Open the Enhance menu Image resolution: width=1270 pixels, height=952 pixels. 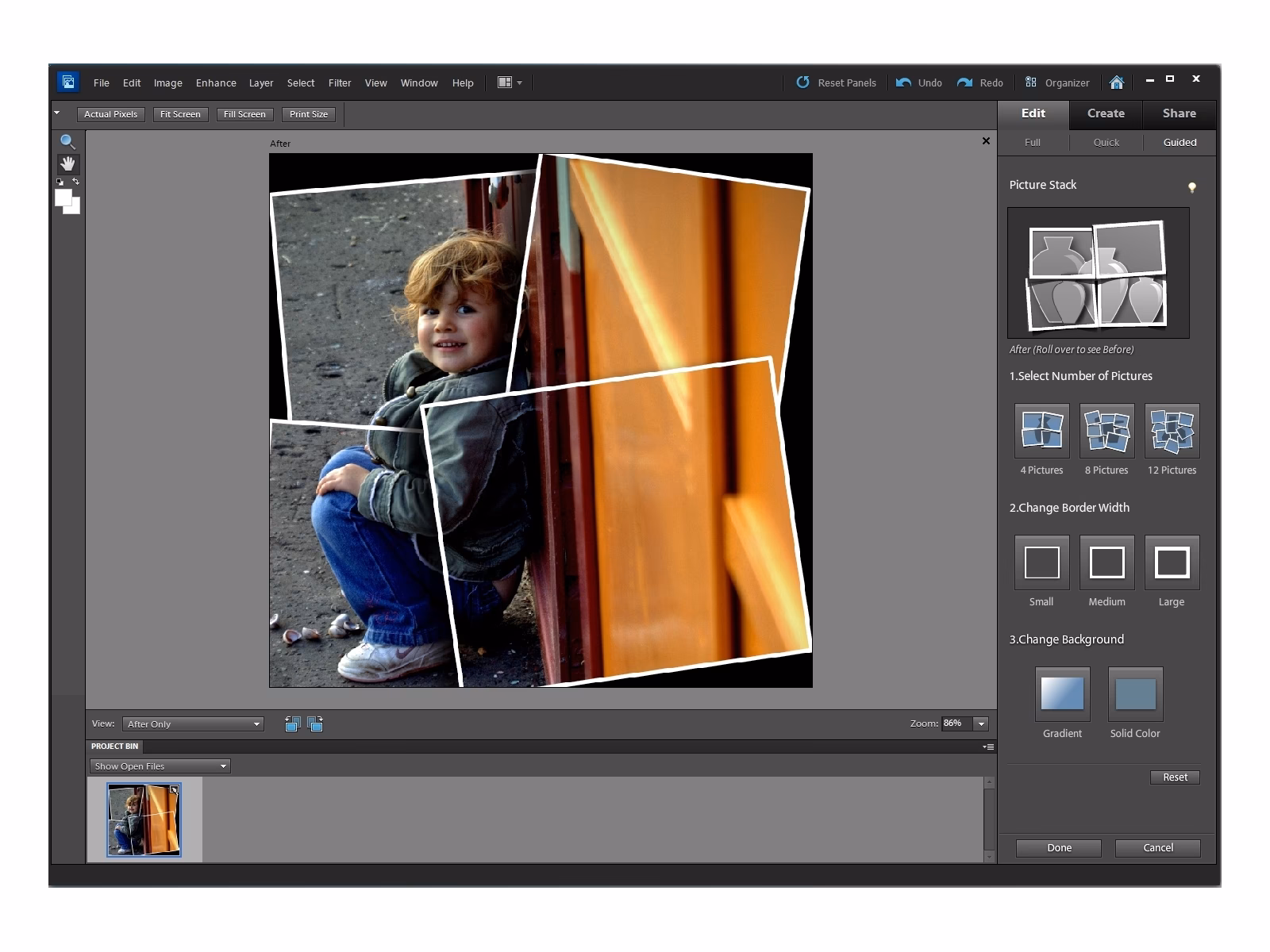coord(215,83)
